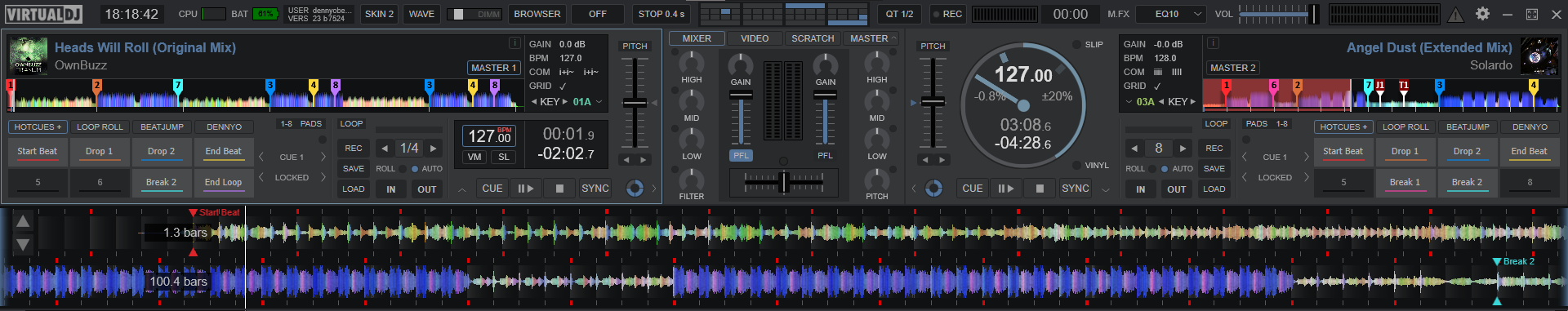Click the left deck SYNC button
Screen dimensions: 1568x311
pyautogui.click(x=595, y=189)
